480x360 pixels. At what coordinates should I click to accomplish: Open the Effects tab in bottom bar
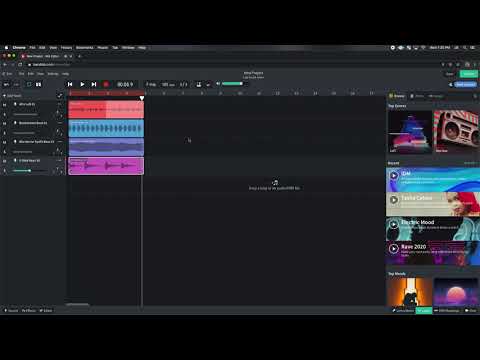(29, 310)
